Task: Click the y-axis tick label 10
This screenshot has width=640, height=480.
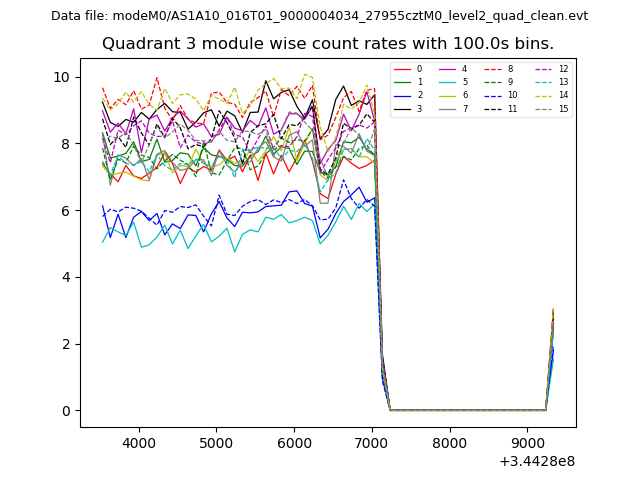Action: tap(61, 78)
